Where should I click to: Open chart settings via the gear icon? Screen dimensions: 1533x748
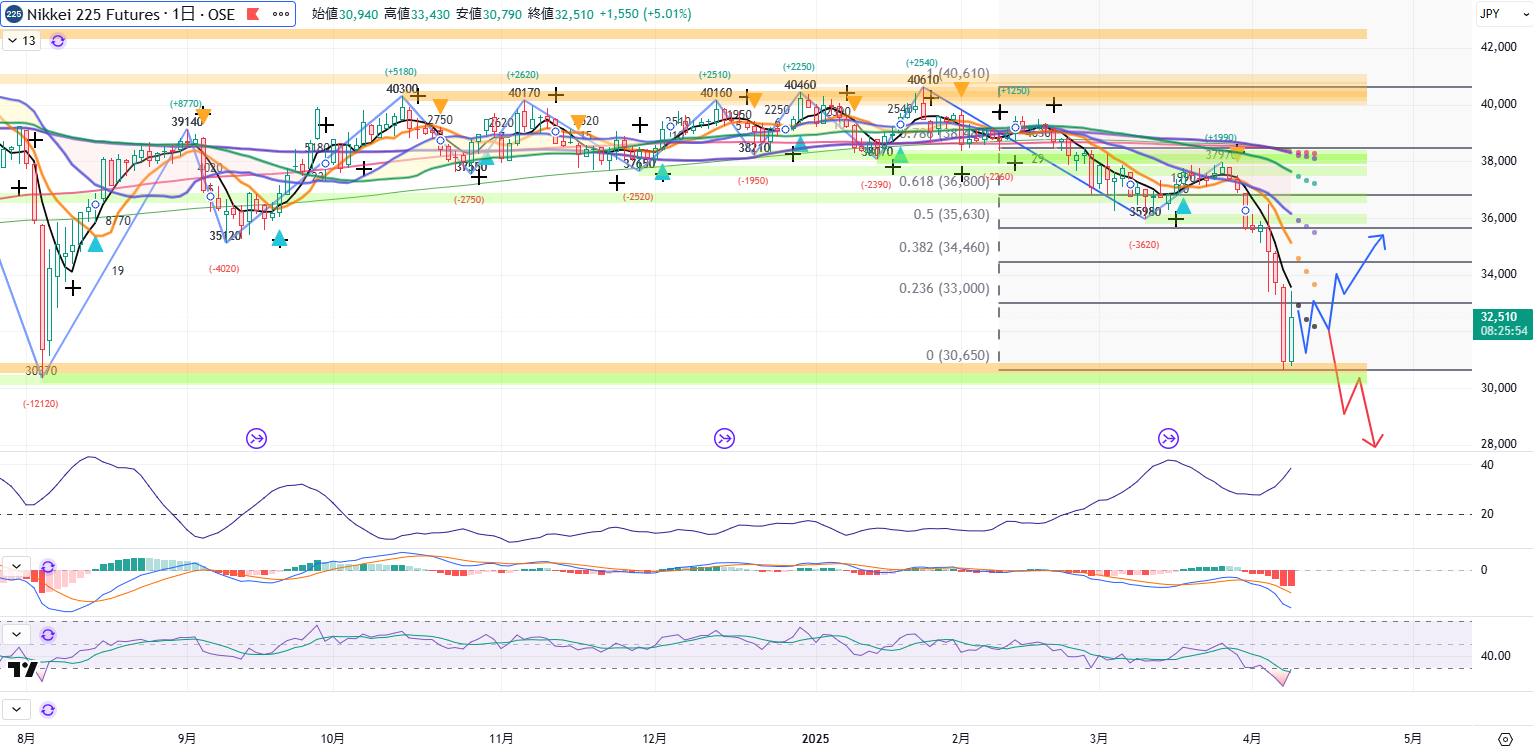click(1505, 738)
